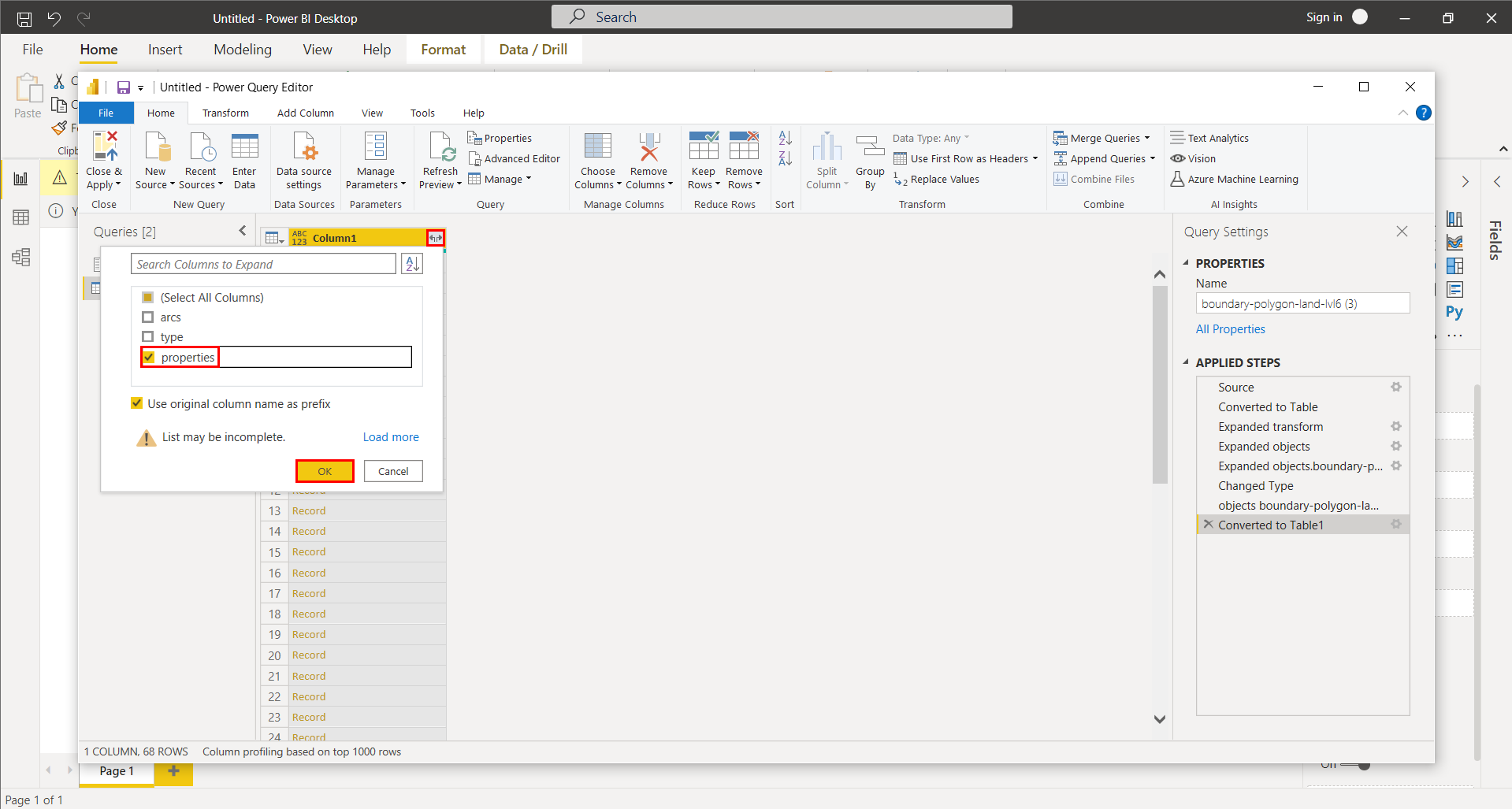The height and width of the screenshot is (809, 1512).
Task: Click the save icon in Query Editor title bar
Action: pos(123,87)
